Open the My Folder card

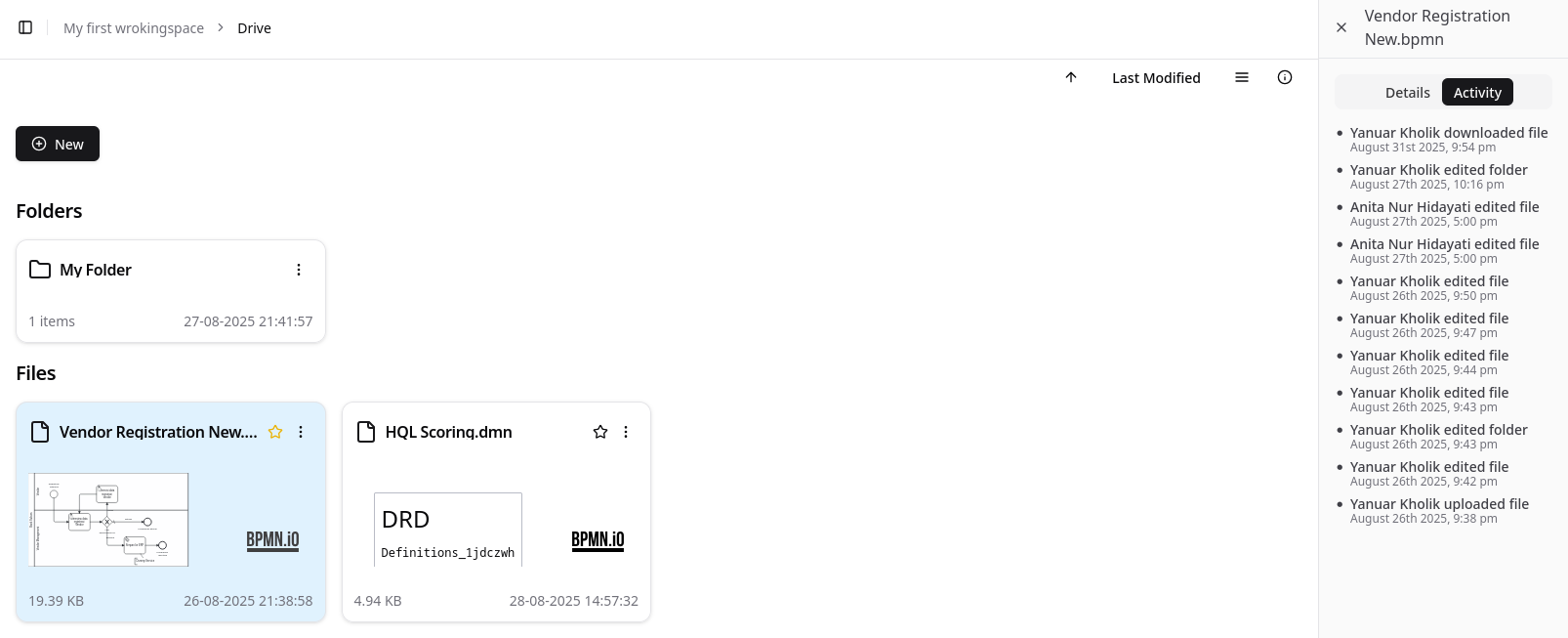coord(96,271)
